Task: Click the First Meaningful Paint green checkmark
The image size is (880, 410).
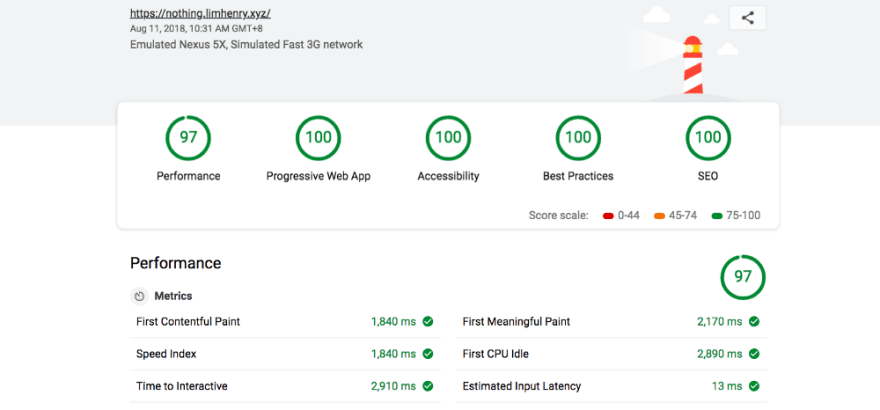Action: click(754, 322)
